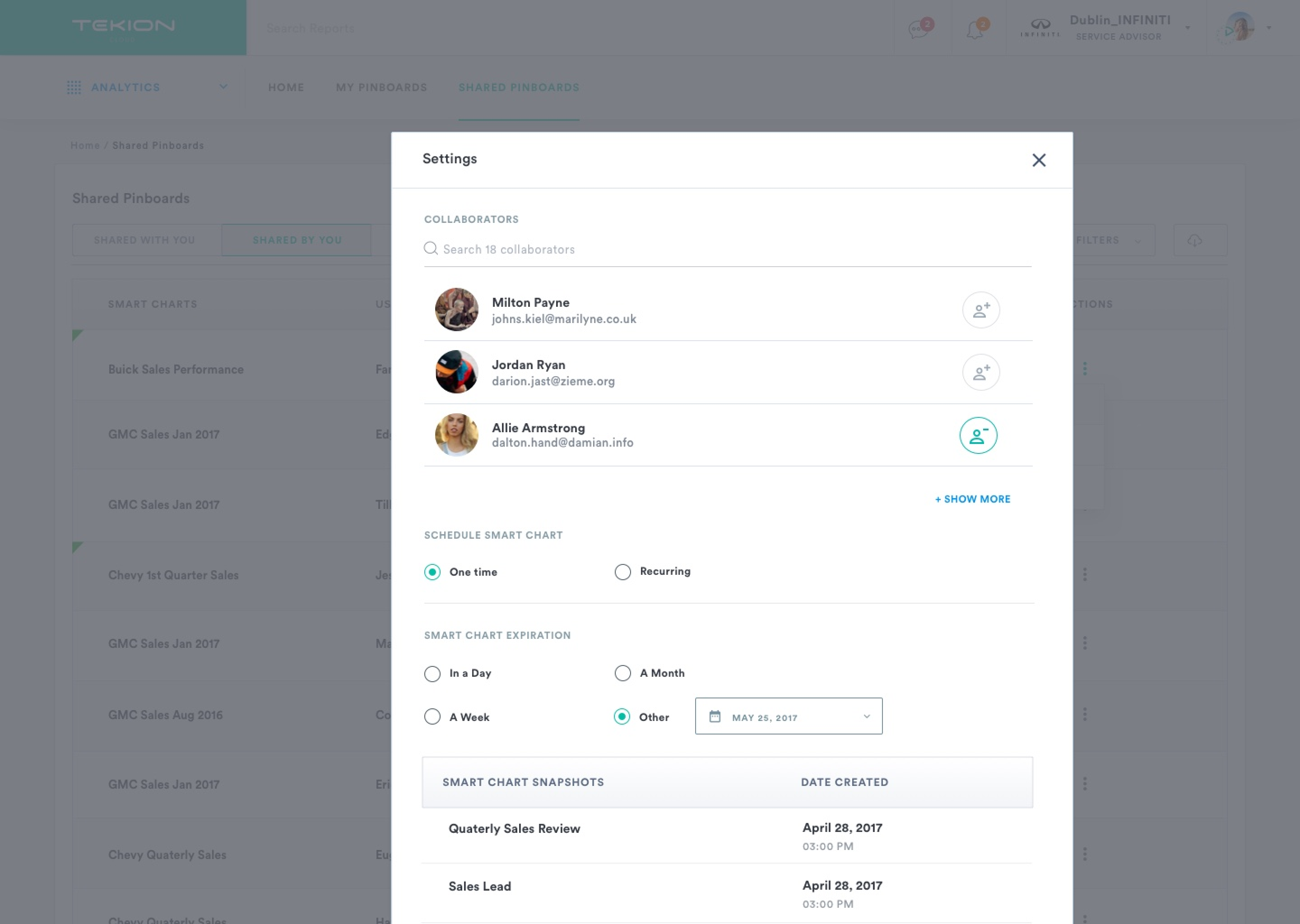The image size is (1300, 924).
Task: Click email darion.jast@zieme.org
Action: point(553,381)
